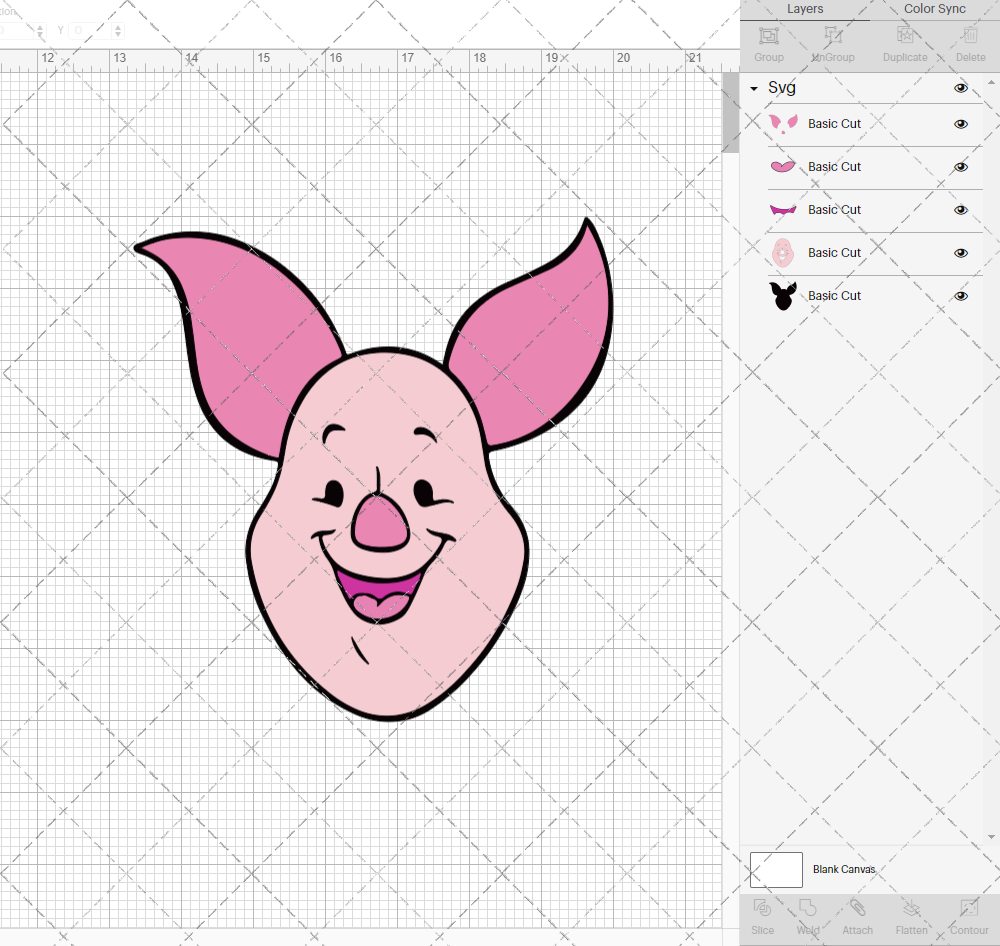Click the Svg group name
1000x946 pixels.
[x=781, y=87]
